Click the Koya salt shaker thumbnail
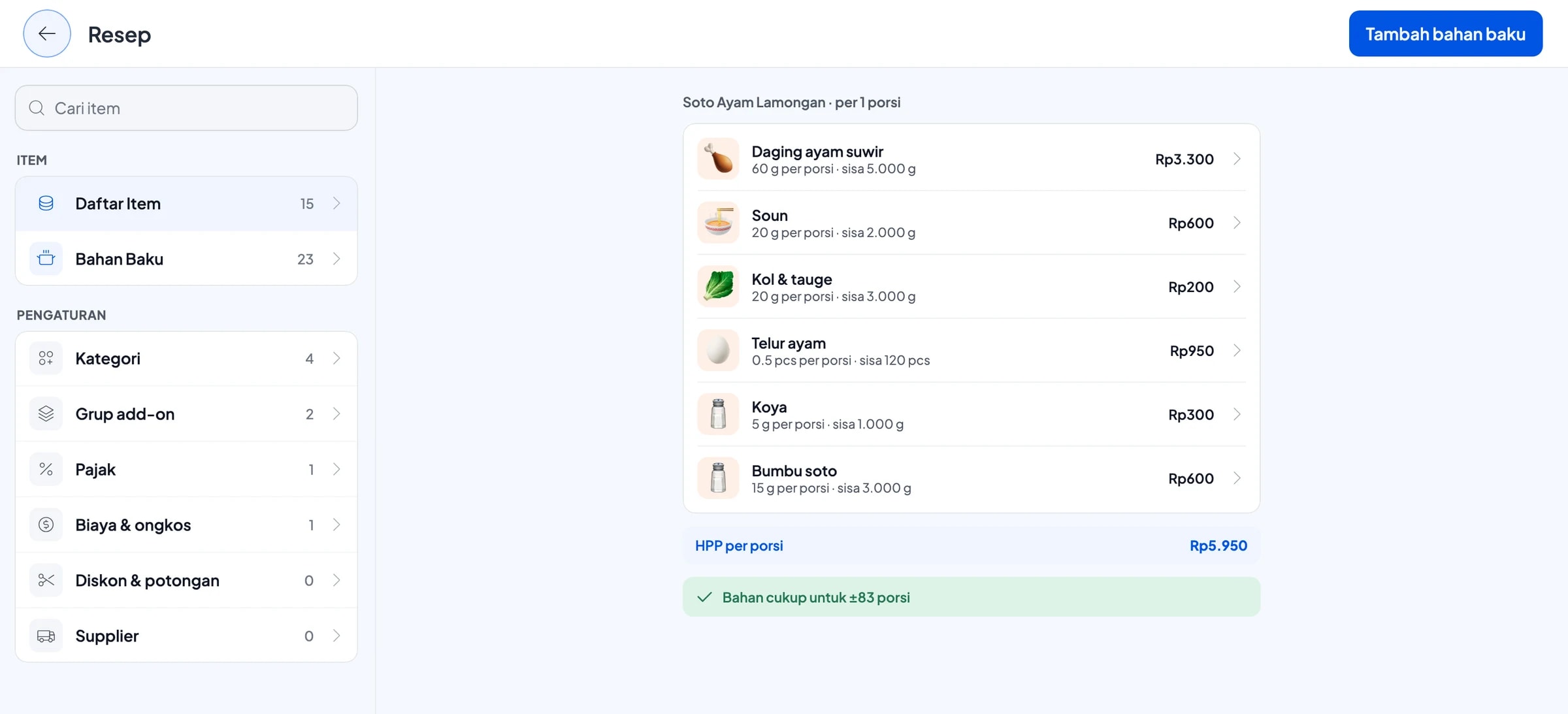1568x714 pixels. pyautogui.click(x=718, y=414)
